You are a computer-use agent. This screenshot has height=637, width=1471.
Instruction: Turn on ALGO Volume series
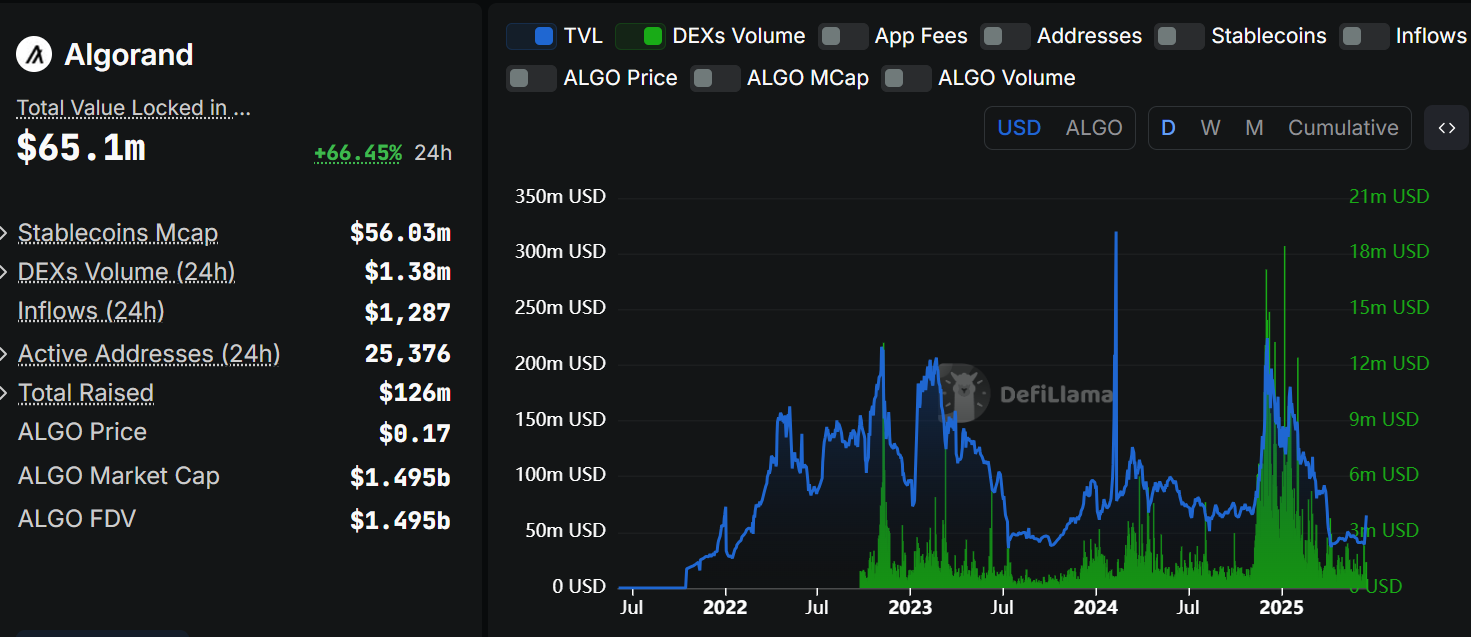906,79
